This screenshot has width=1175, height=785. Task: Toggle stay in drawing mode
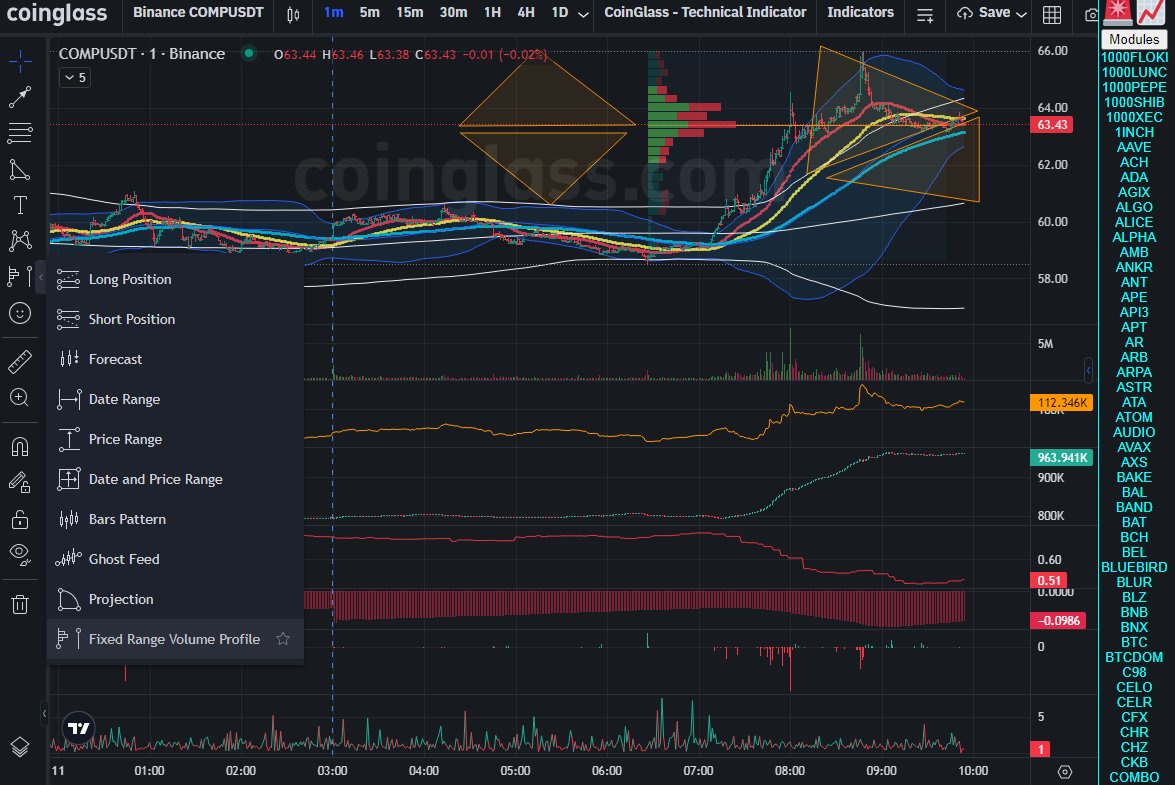[20, 482]
